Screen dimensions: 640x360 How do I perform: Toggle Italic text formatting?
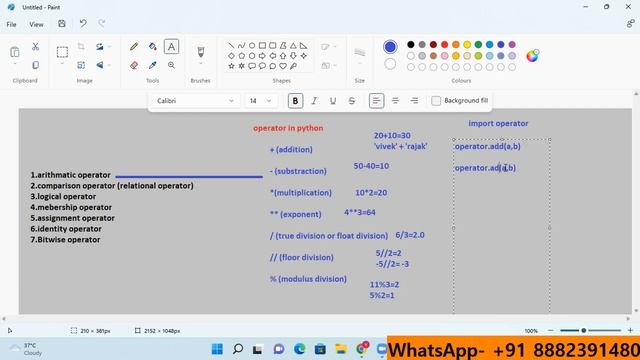coord(314,101)
